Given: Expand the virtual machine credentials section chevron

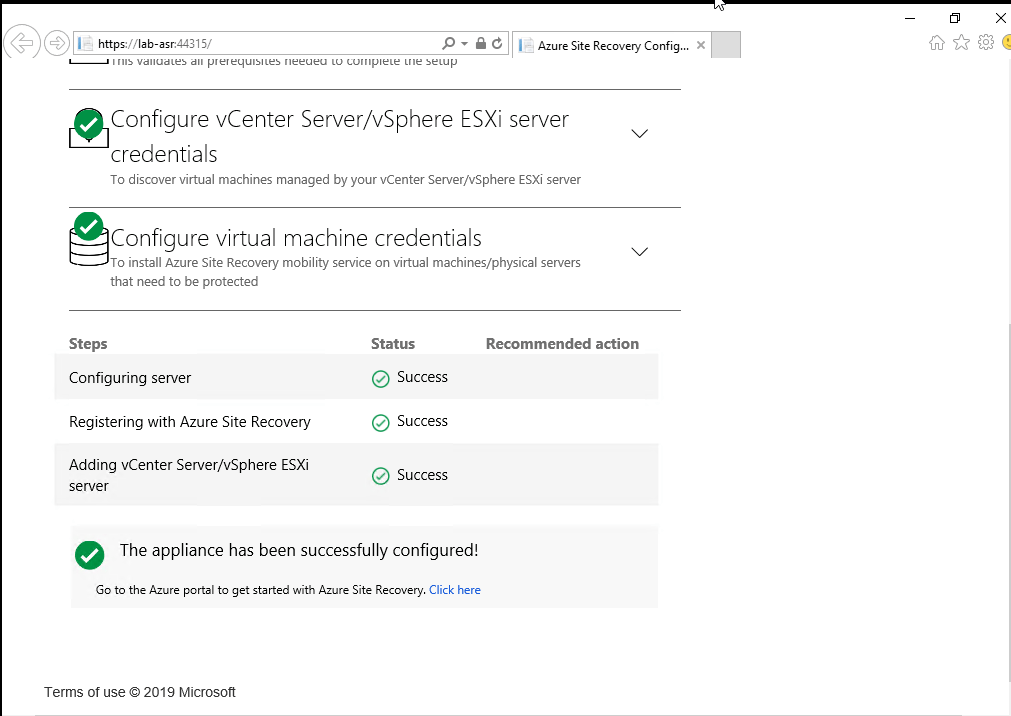Looking at the screenshot, I should 640,251.
